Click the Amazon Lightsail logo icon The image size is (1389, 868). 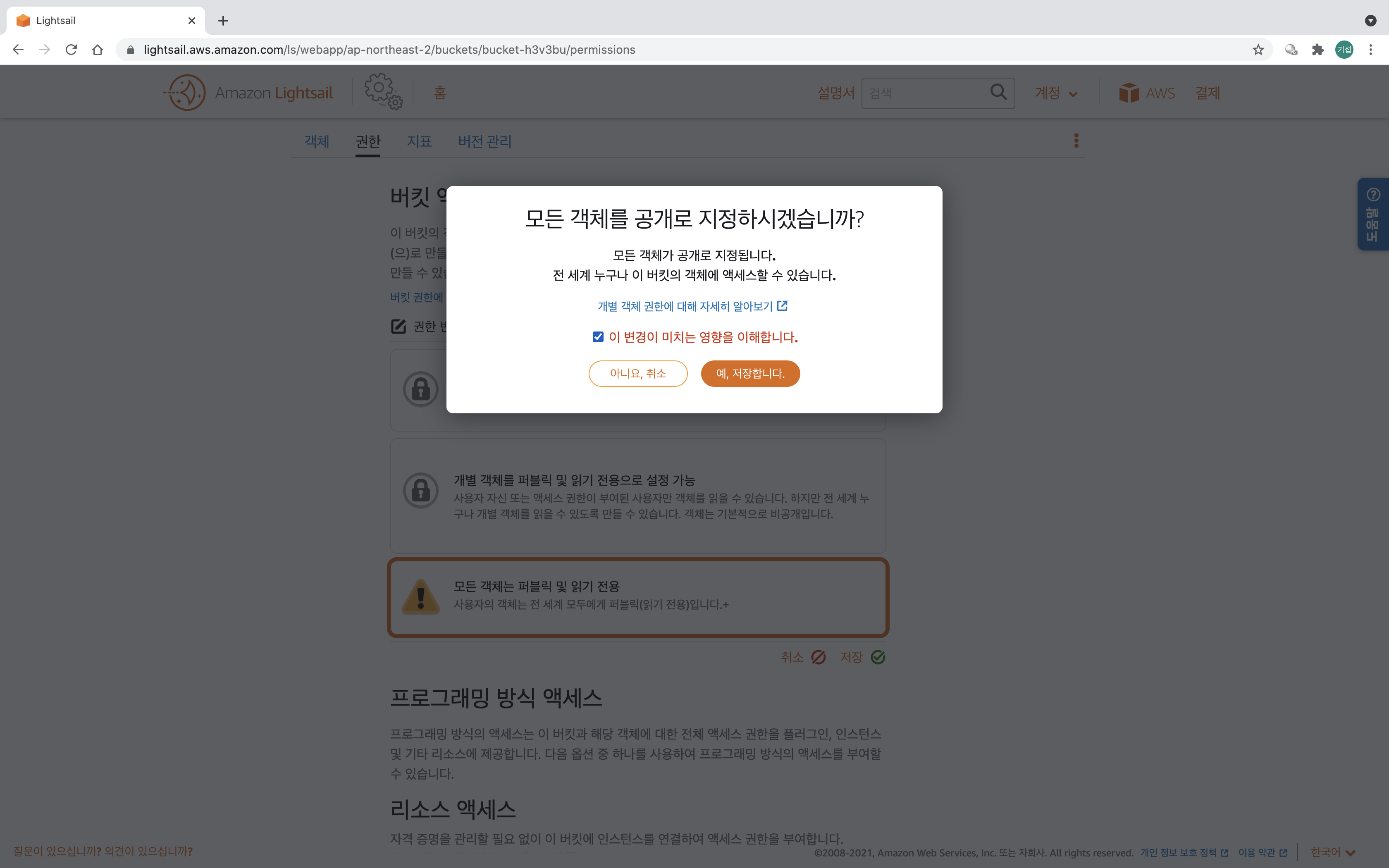(185, 93)
